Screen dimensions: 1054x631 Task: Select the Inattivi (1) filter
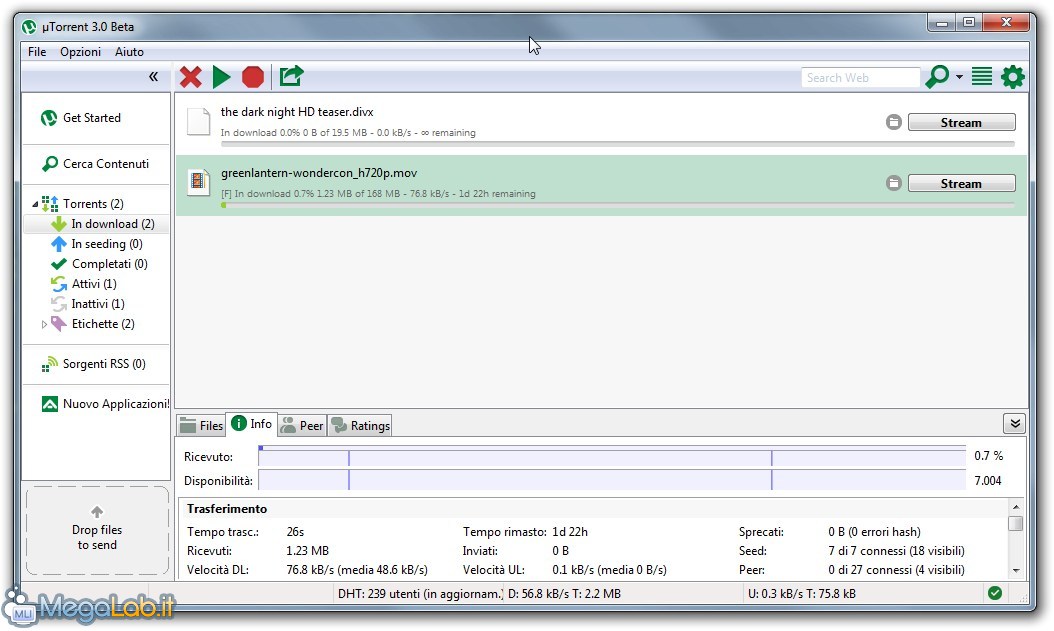[x=98, y=304]
